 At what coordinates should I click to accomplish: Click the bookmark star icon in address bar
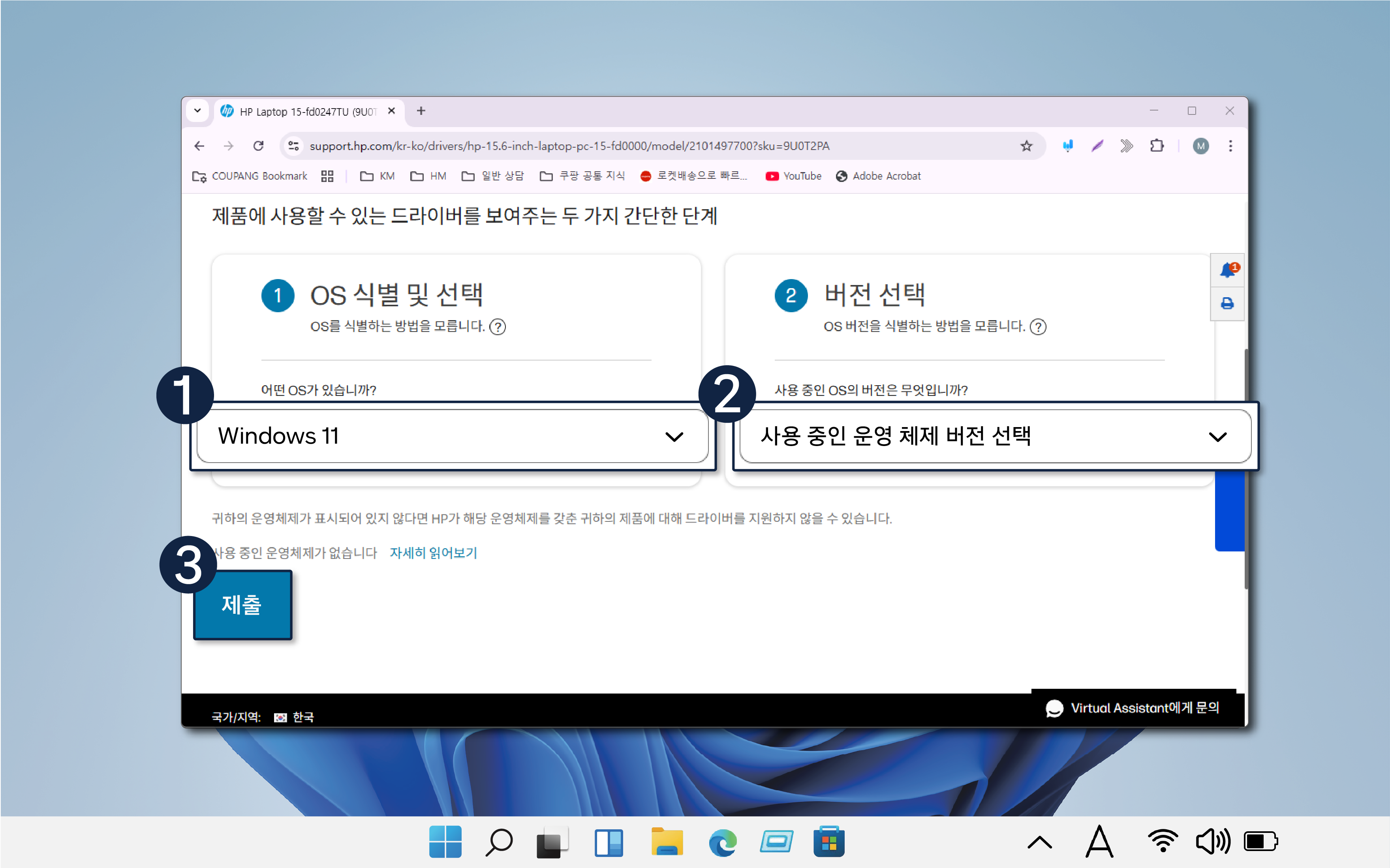coord(1026,146)
